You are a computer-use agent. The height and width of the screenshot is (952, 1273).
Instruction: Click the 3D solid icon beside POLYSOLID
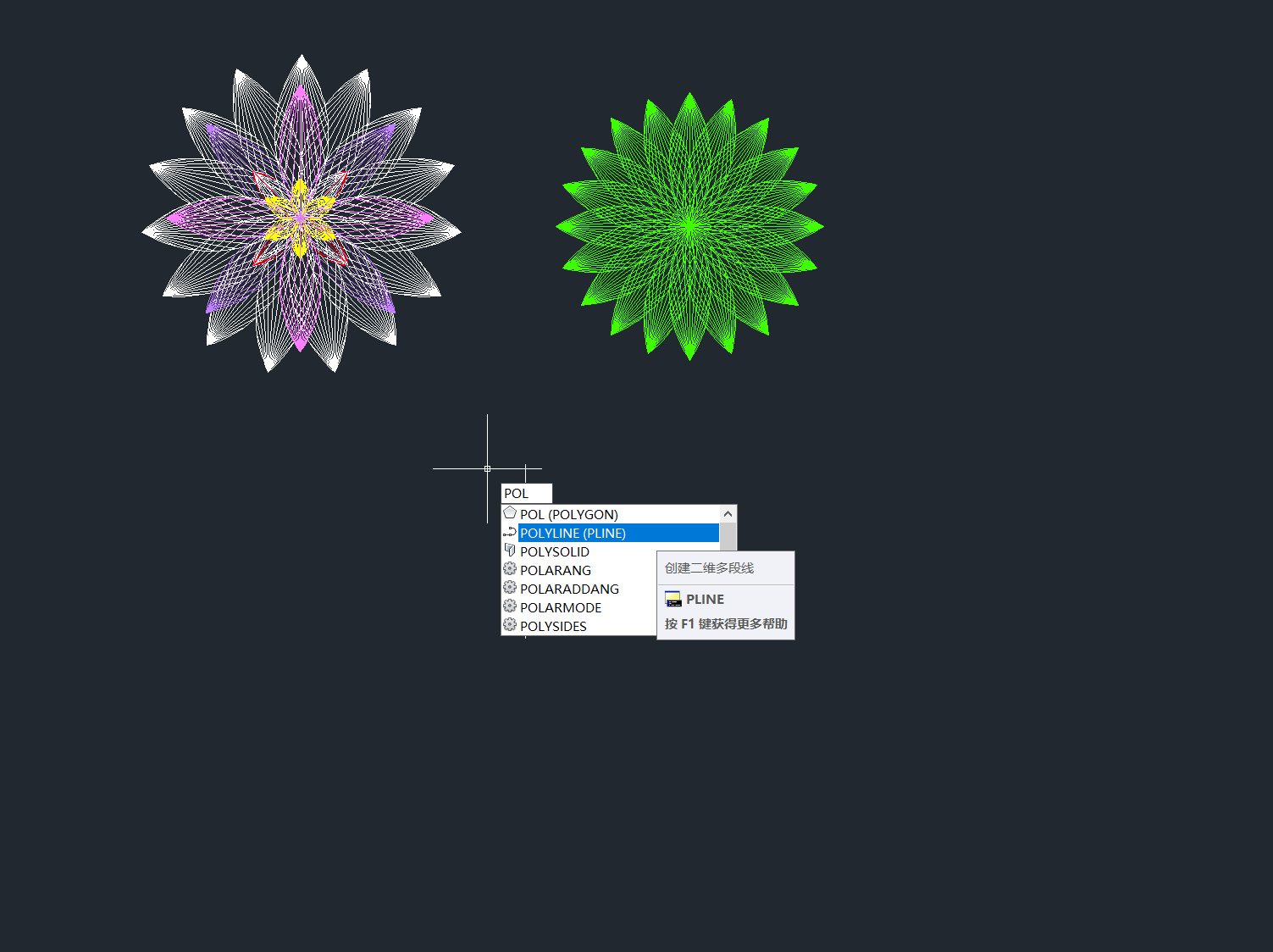click(x=510, y=550)
